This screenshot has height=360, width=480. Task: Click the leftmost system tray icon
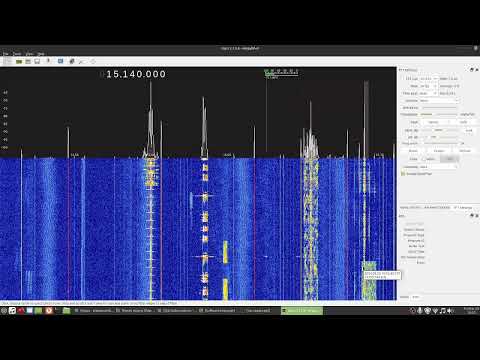(413, 311)
